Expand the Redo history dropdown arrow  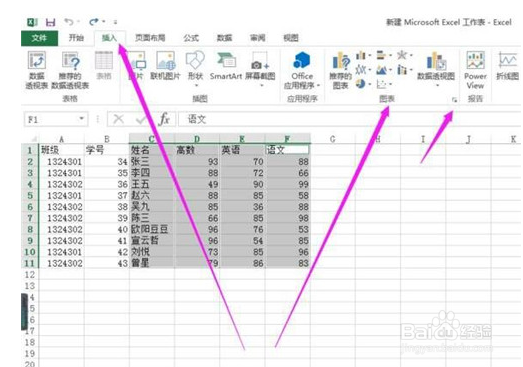[x=103, y=22]
